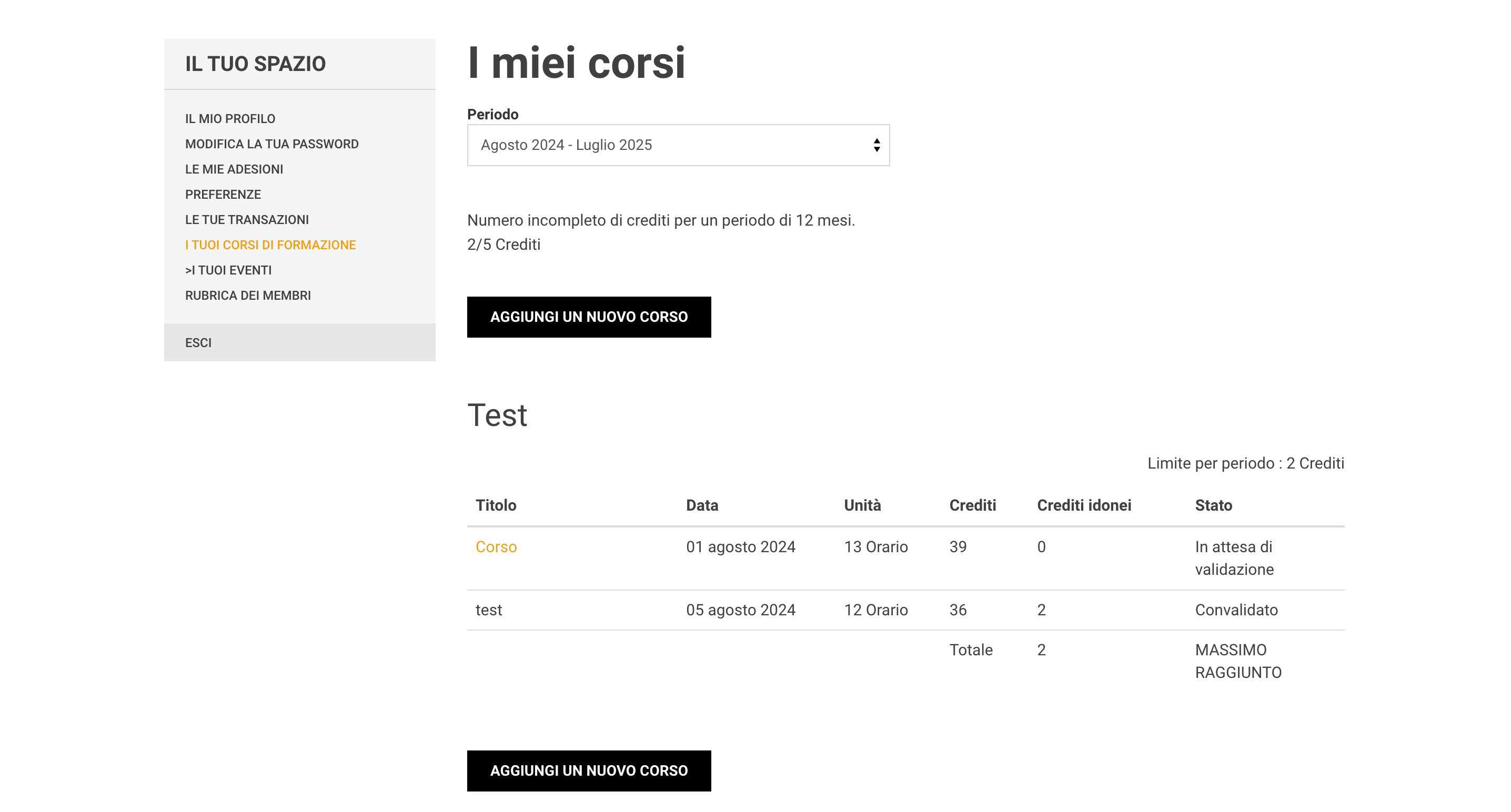
Task: Open the Periodo dropdown selector
Action: point(678,145)
